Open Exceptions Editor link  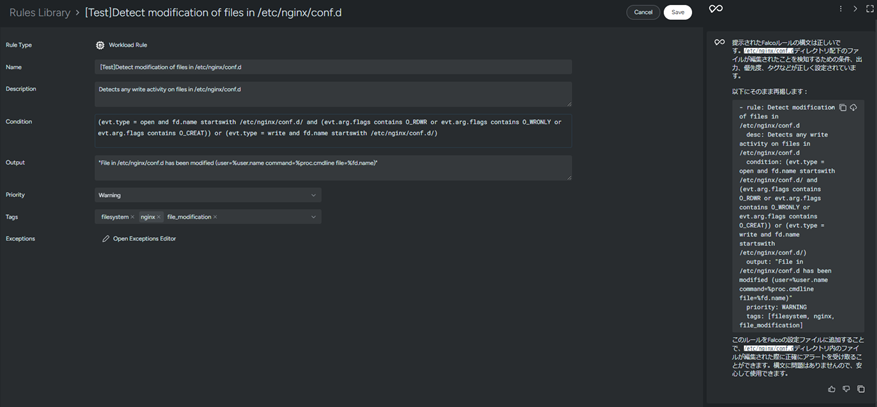coord(144,239)
